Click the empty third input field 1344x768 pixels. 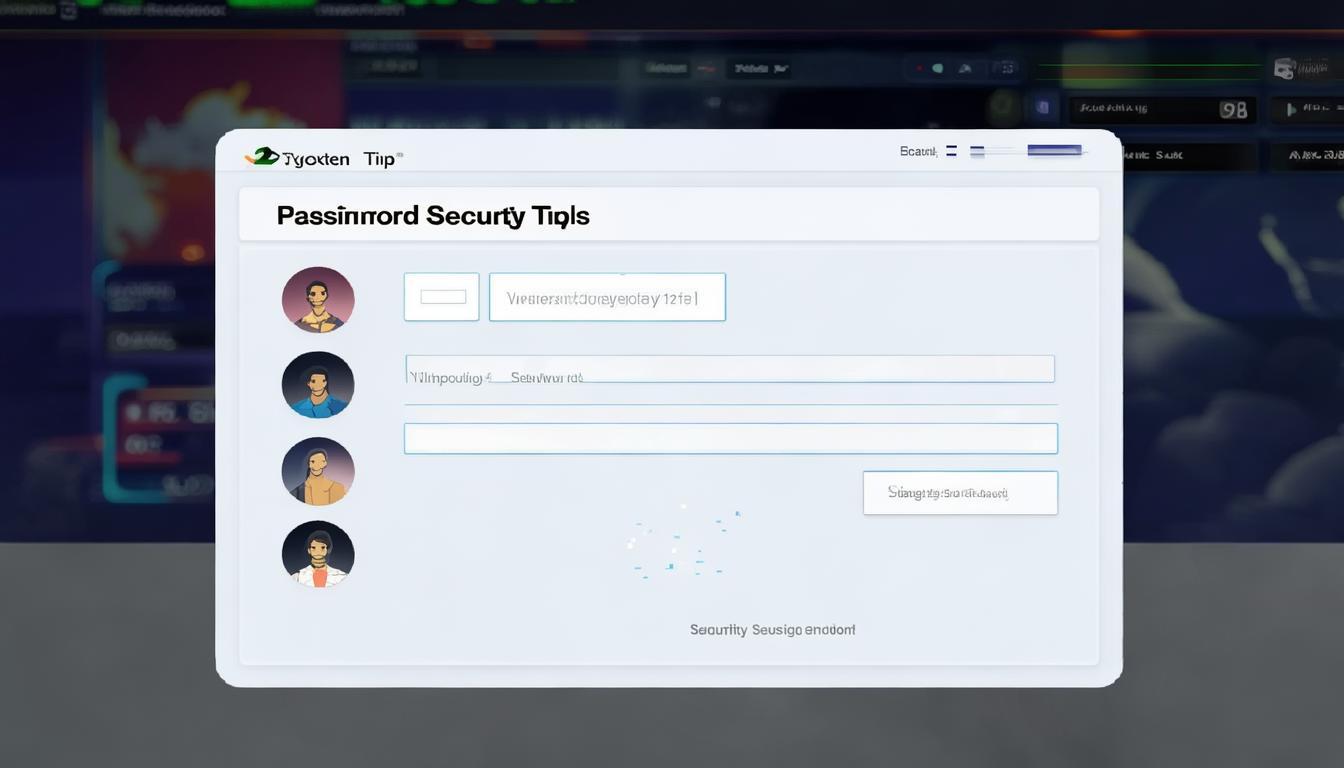730,439
